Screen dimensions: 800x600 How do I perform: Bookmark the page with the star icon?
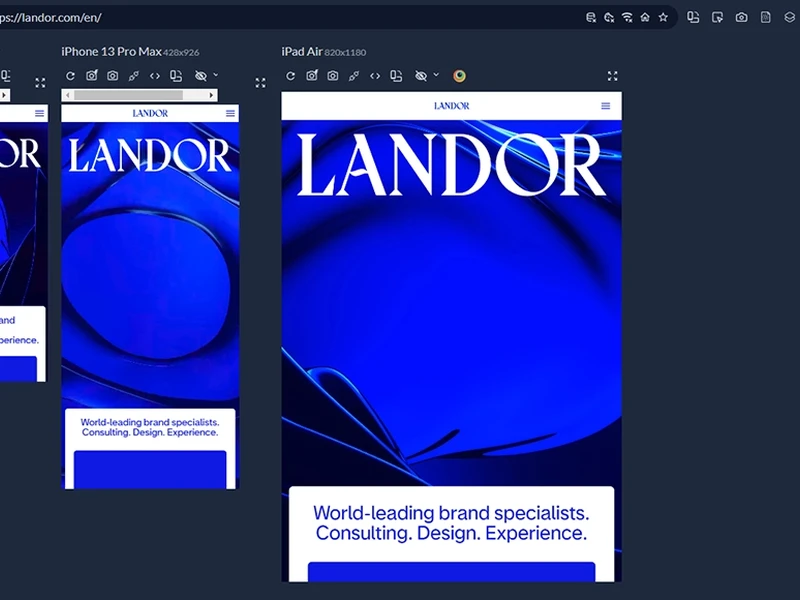(x=663, y=17)
